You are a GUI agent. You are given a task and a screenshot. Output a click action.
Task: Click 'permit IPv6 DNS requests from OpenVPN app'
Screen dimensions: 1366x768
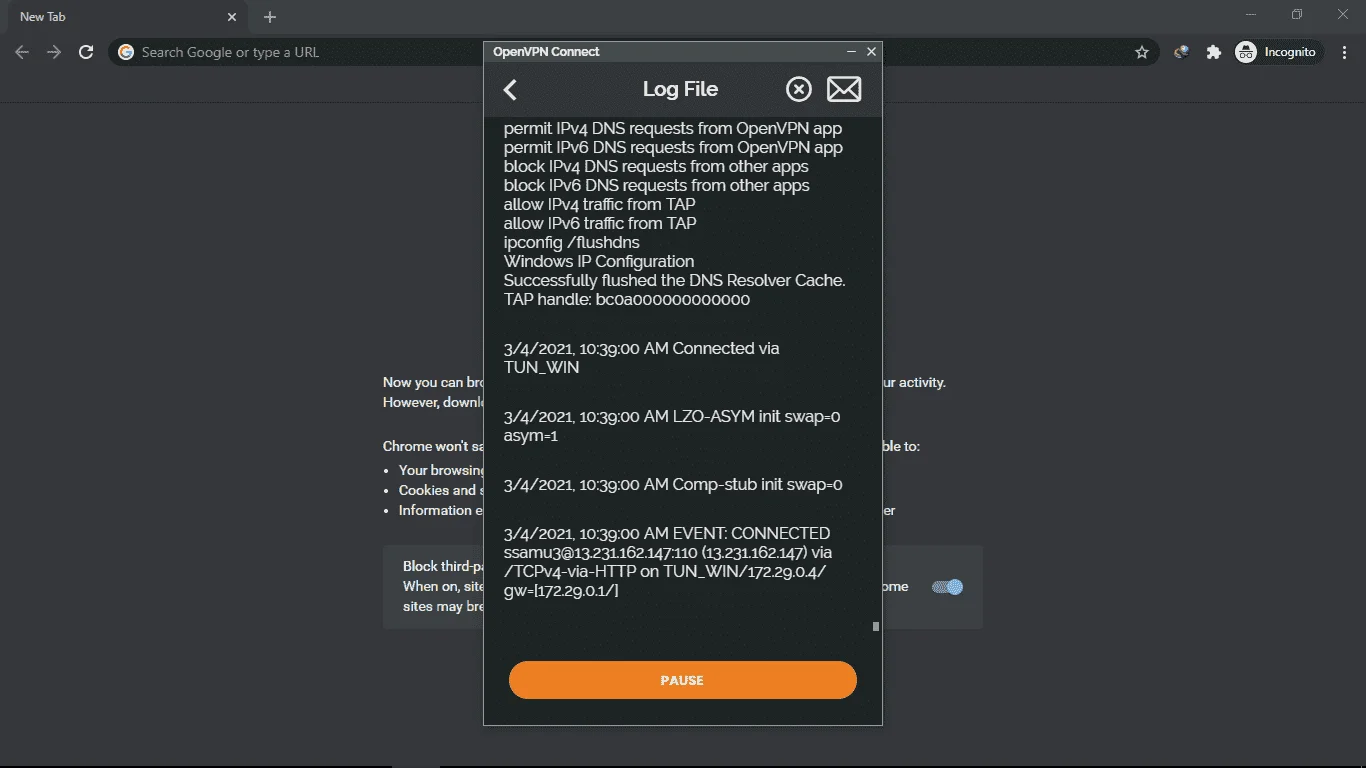point(673,147)
